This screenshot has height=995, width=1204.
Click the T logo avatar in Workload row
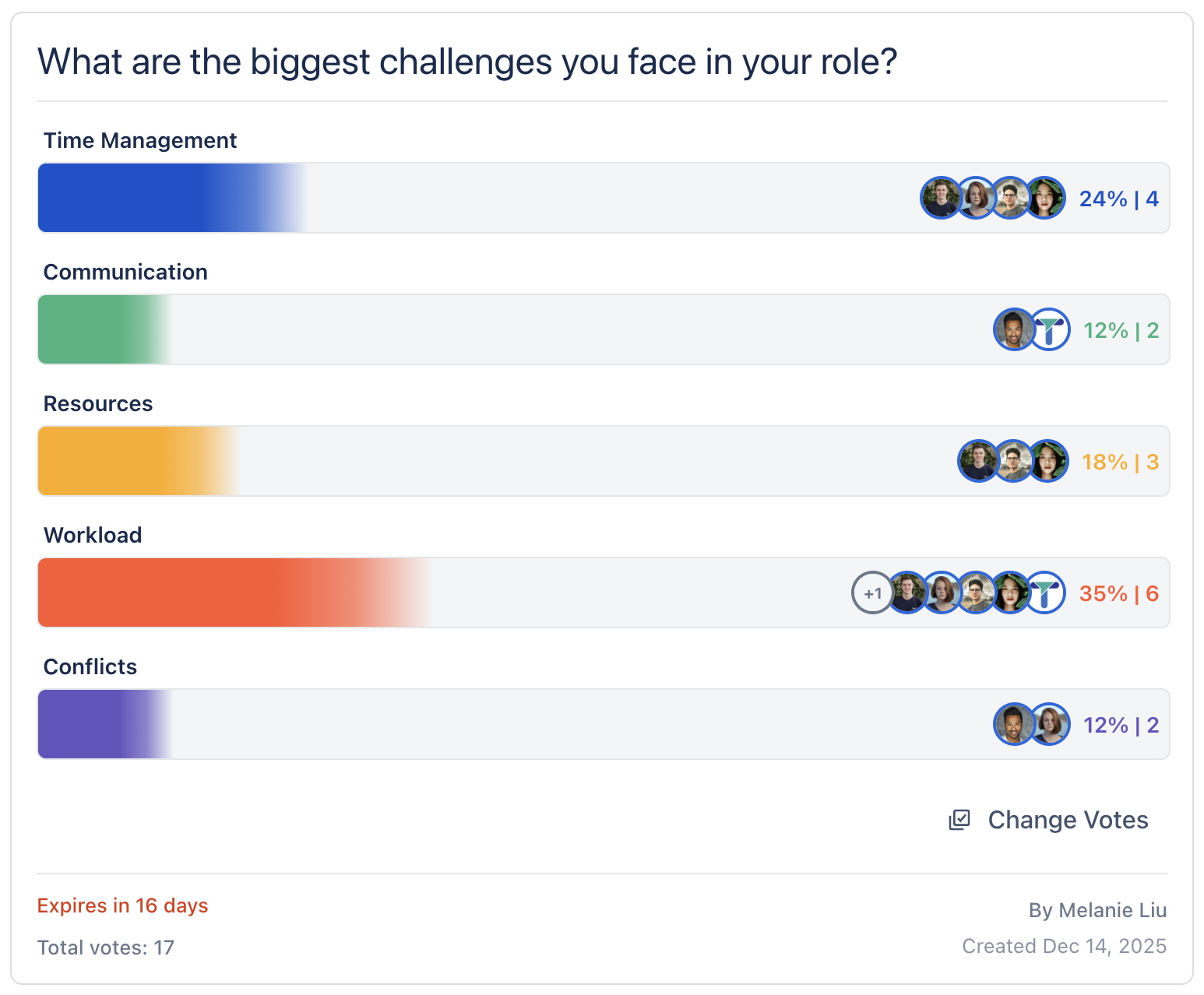point(1045,593)
